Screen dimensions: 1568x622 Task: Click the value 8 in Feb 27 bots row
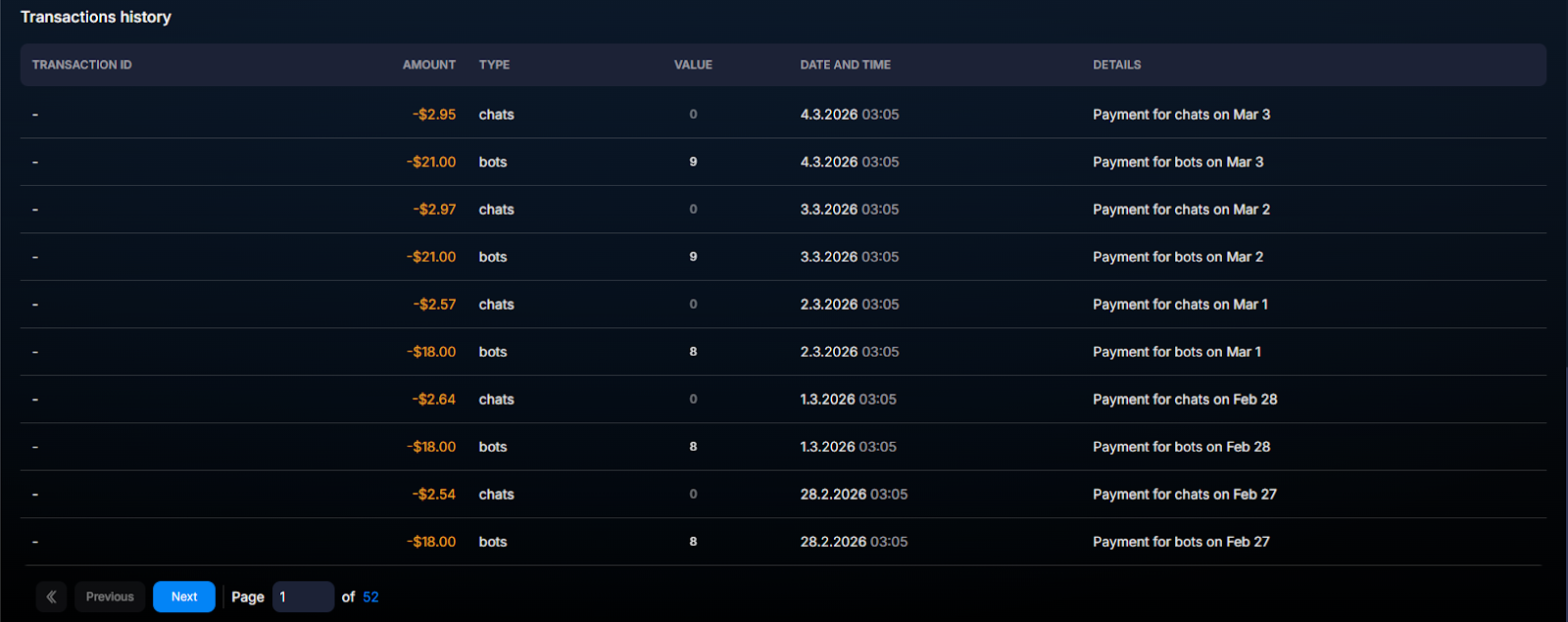(x=693, y=542)
